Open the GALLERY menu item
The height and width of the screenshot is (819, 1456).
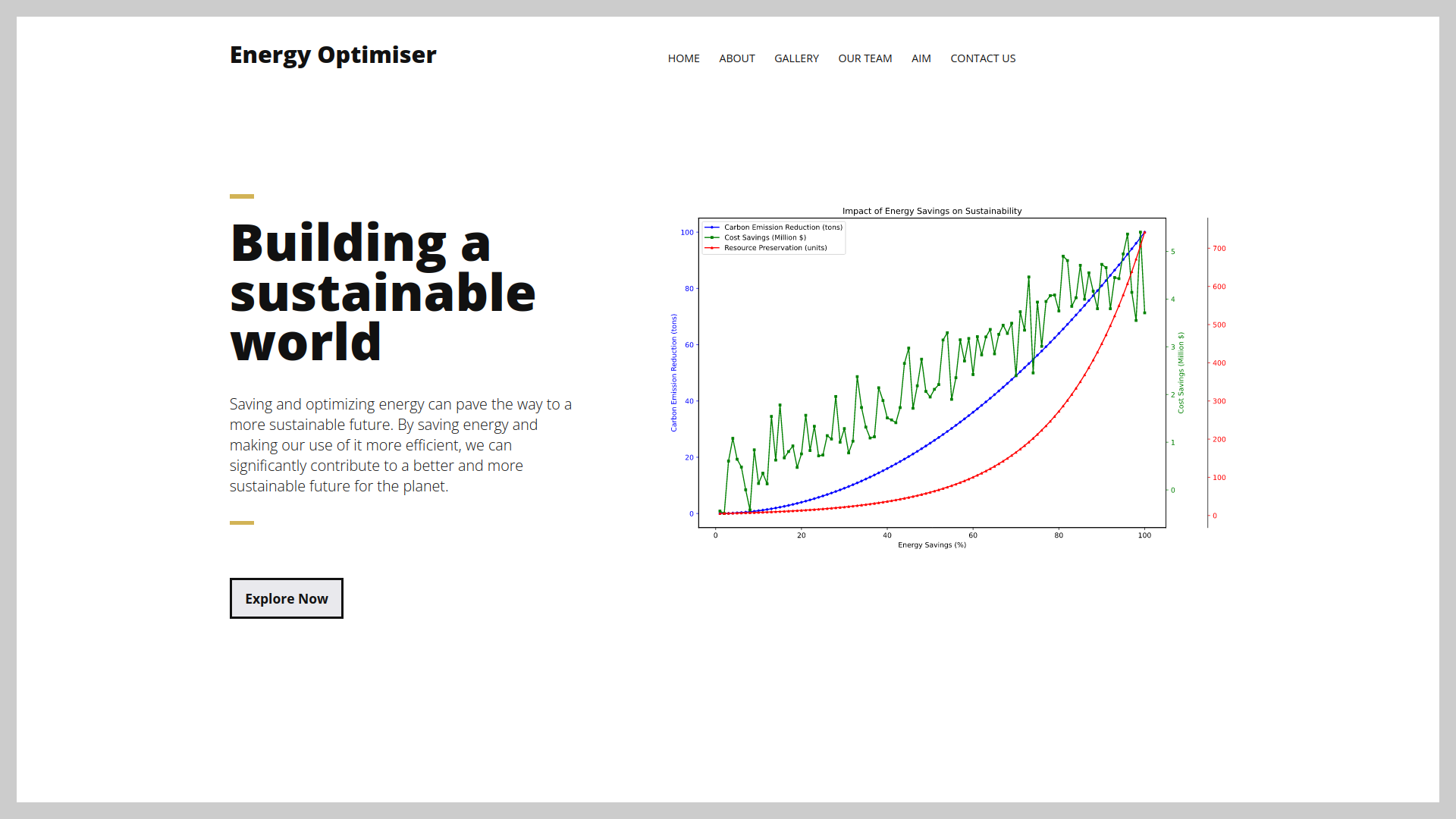pos(796,58)
